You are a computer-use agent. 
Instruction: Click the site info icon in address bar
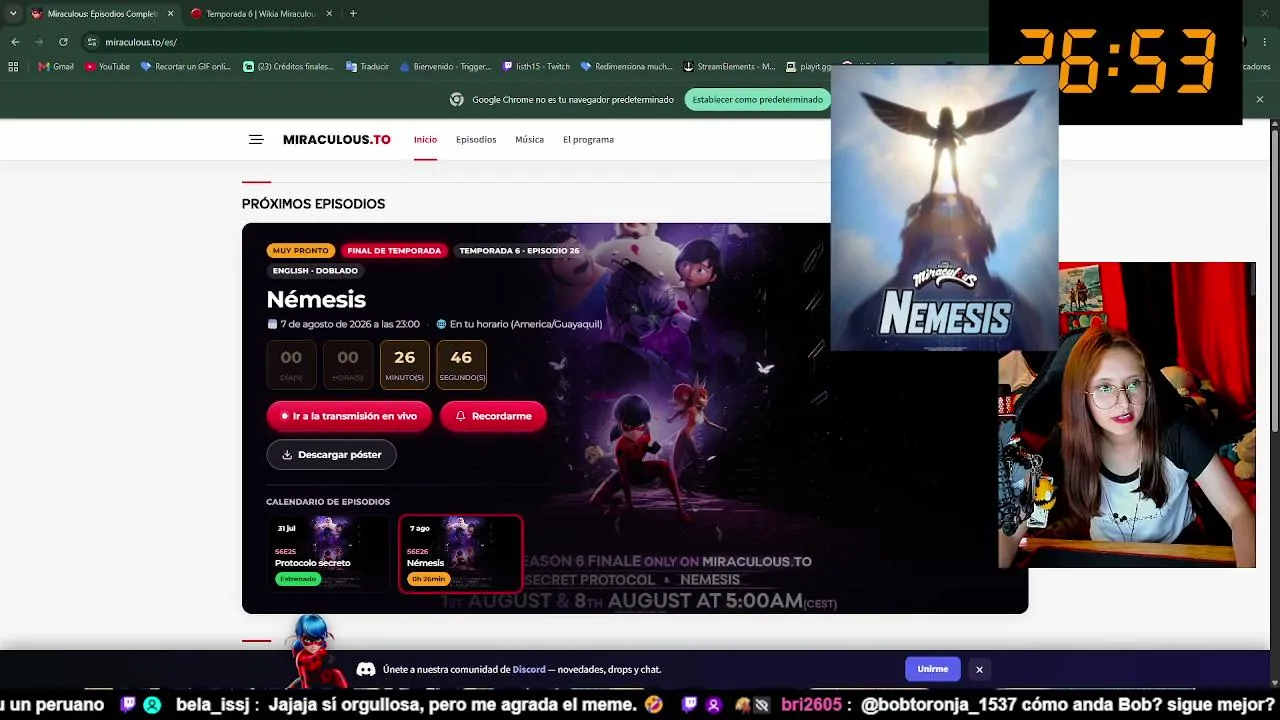[x=92, y=42]
